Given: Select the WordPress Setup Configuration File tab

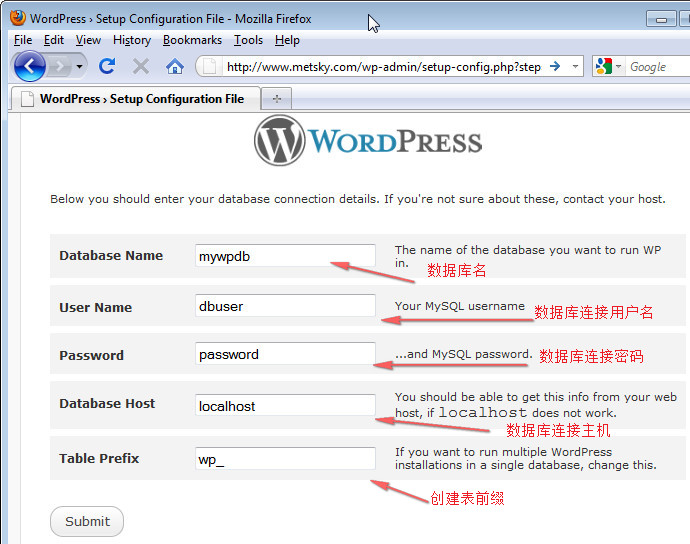Looking at the screenshot, I should click(x=135, y=99).
